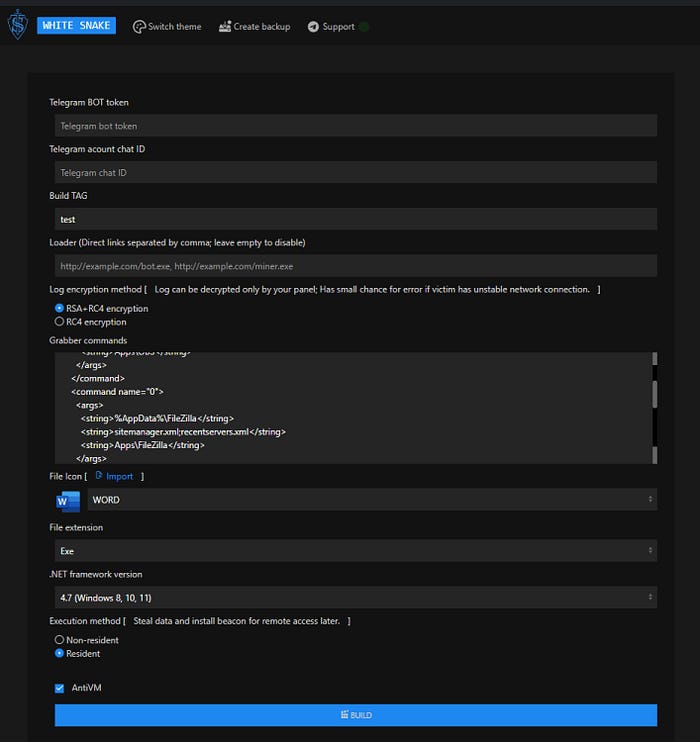Open the .NET framework version dropdown
Screen dimensions: 700x742
click(355, 598)
